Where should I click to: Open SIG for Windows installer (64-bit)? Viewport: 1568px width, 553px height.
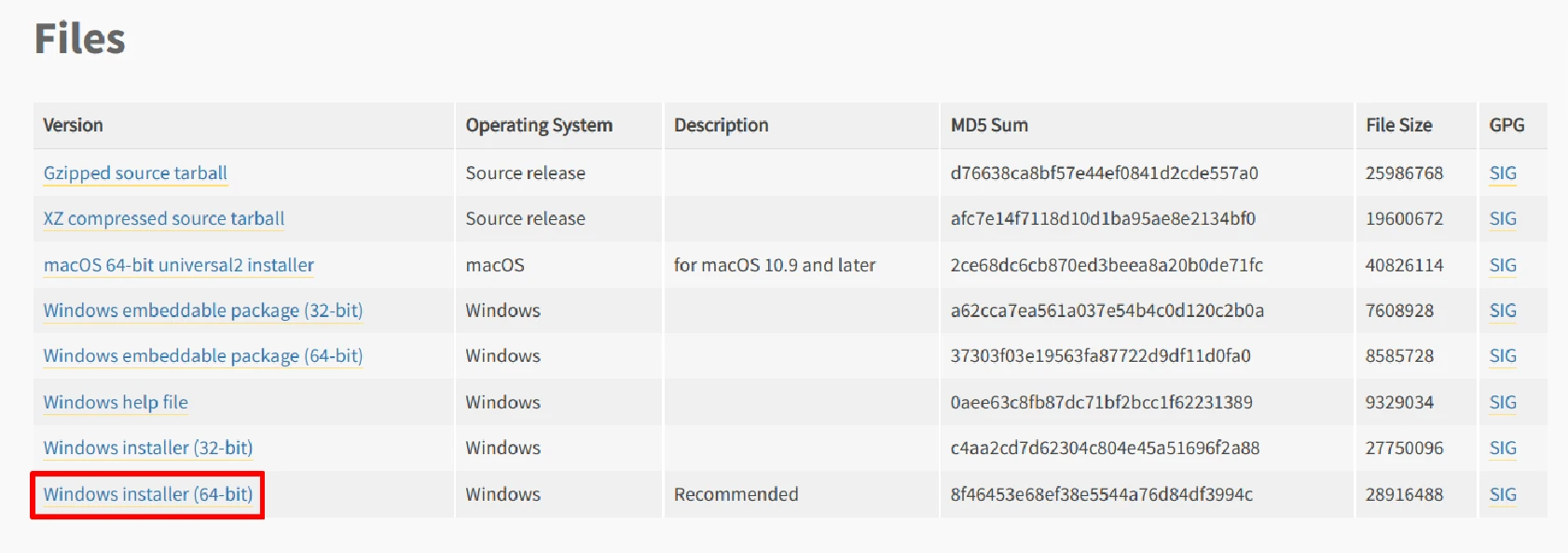coord(1503,495)
